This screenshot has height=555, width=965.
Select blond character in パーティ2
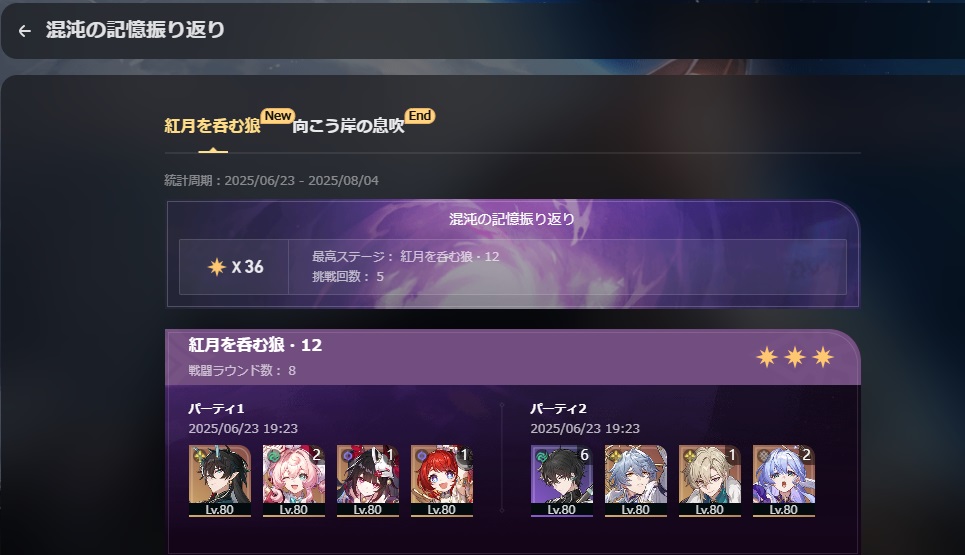pos(710,481)
